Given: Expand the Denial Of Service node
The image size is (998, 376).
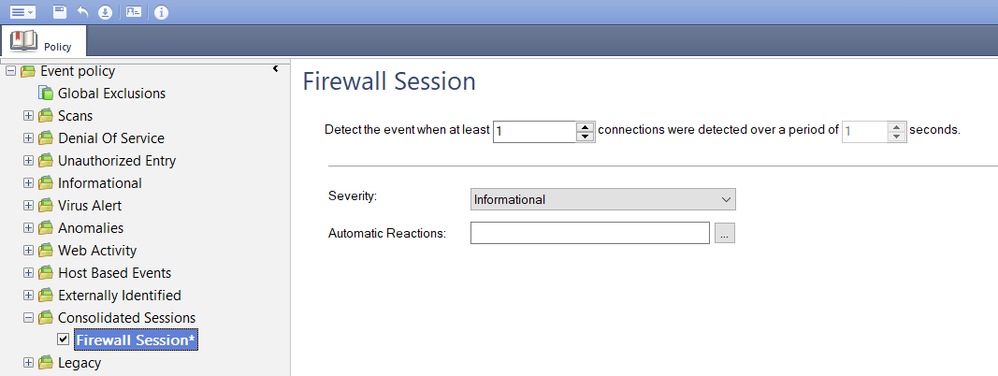Looking at the screenshot, I should point(28,139).
